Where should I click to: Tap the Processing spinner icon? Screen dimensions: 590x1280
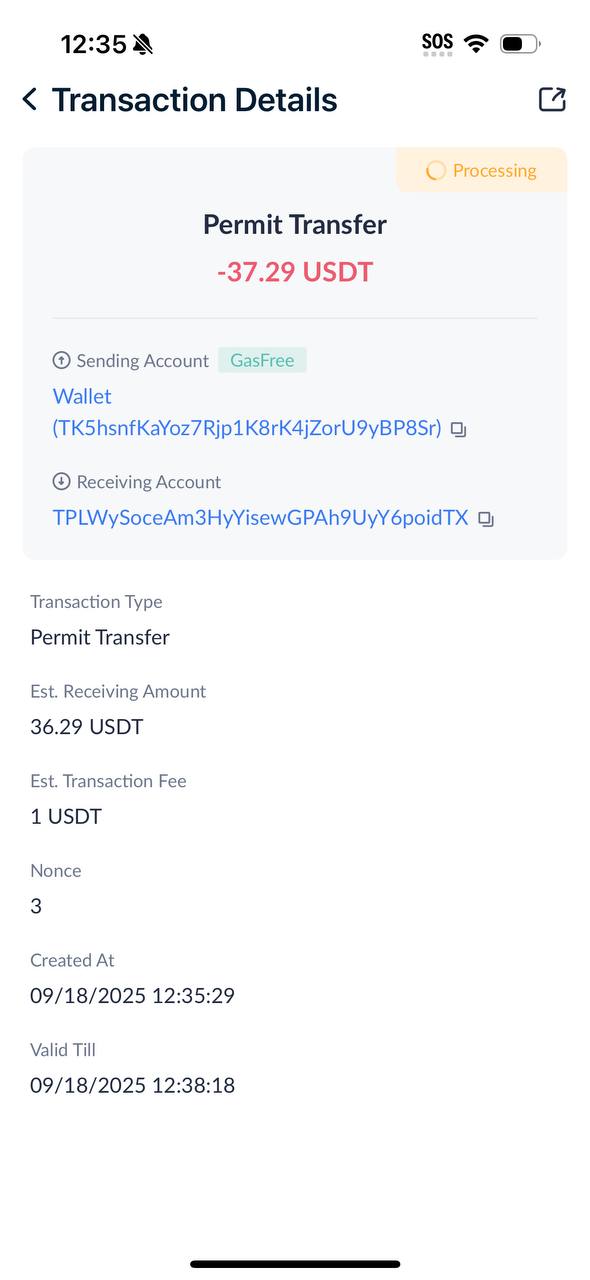coord(435,171)
